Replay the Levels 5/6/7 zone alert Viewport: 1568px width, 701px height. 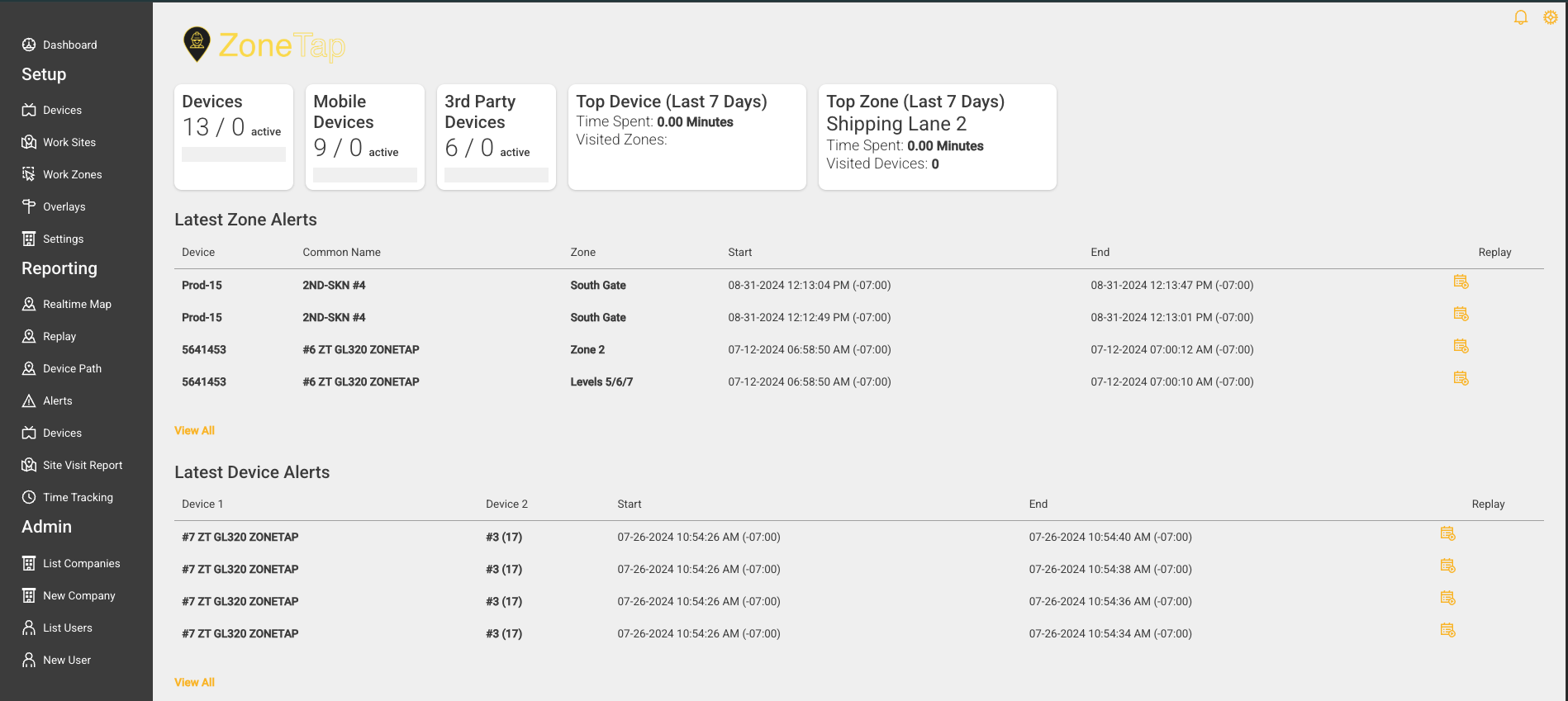(1461, 378)
